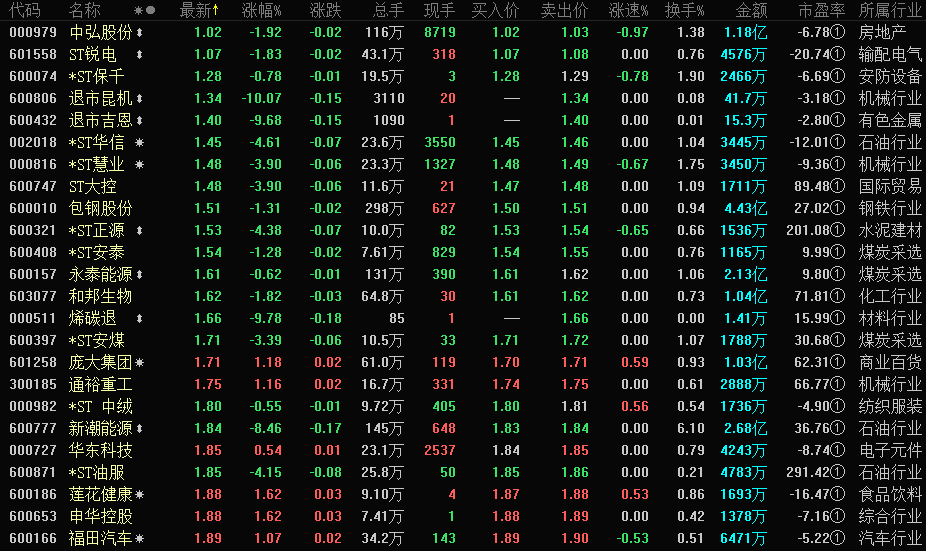This screenshot has height=551, width=926.
Task: Click the marker icon beside 新潮能源
Action: [x=139, y=429]
